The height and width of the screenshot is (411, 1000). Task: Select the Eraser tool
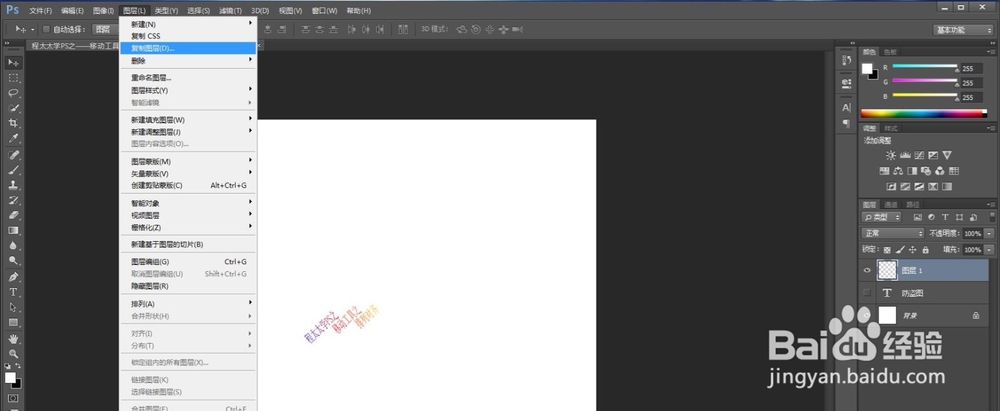[x=13, y=215]
